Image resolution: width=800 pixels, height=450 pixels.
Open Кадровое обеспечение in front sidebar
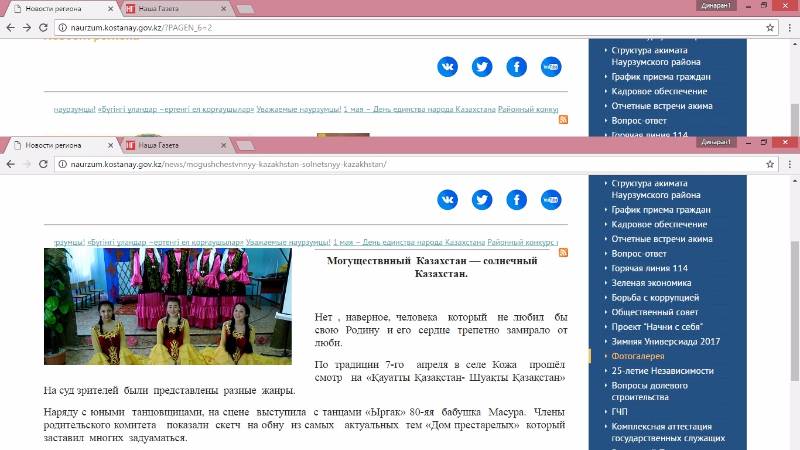click(659, 224)
